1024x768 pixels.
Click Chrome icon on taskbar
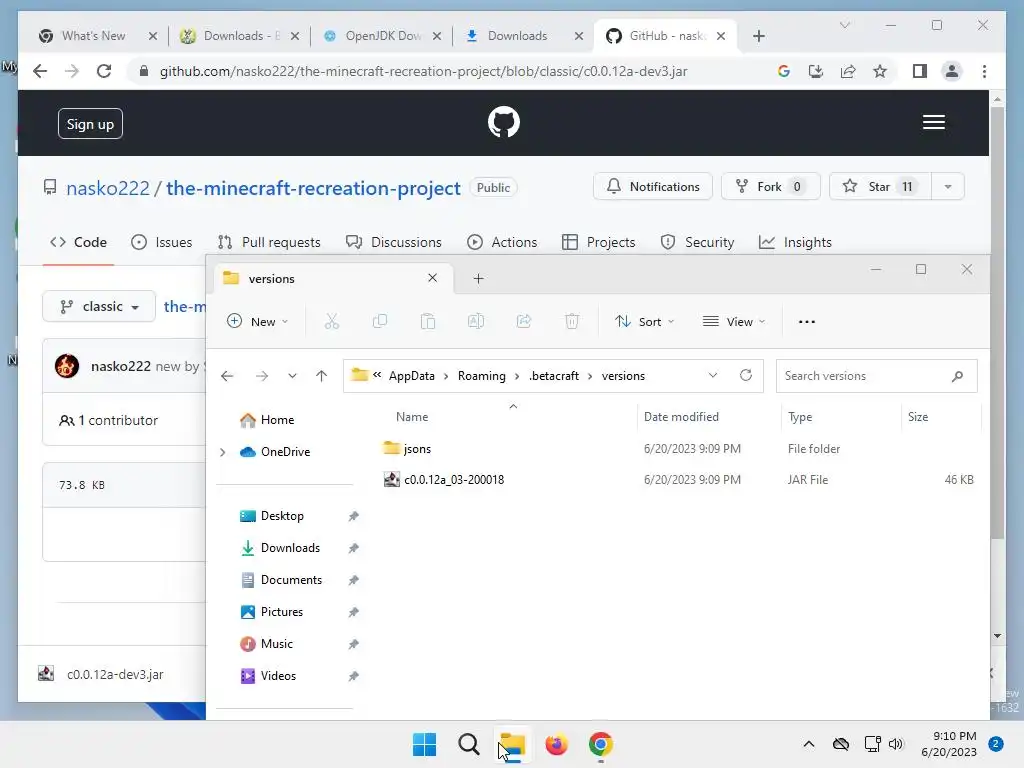click(x=601, y=744)
